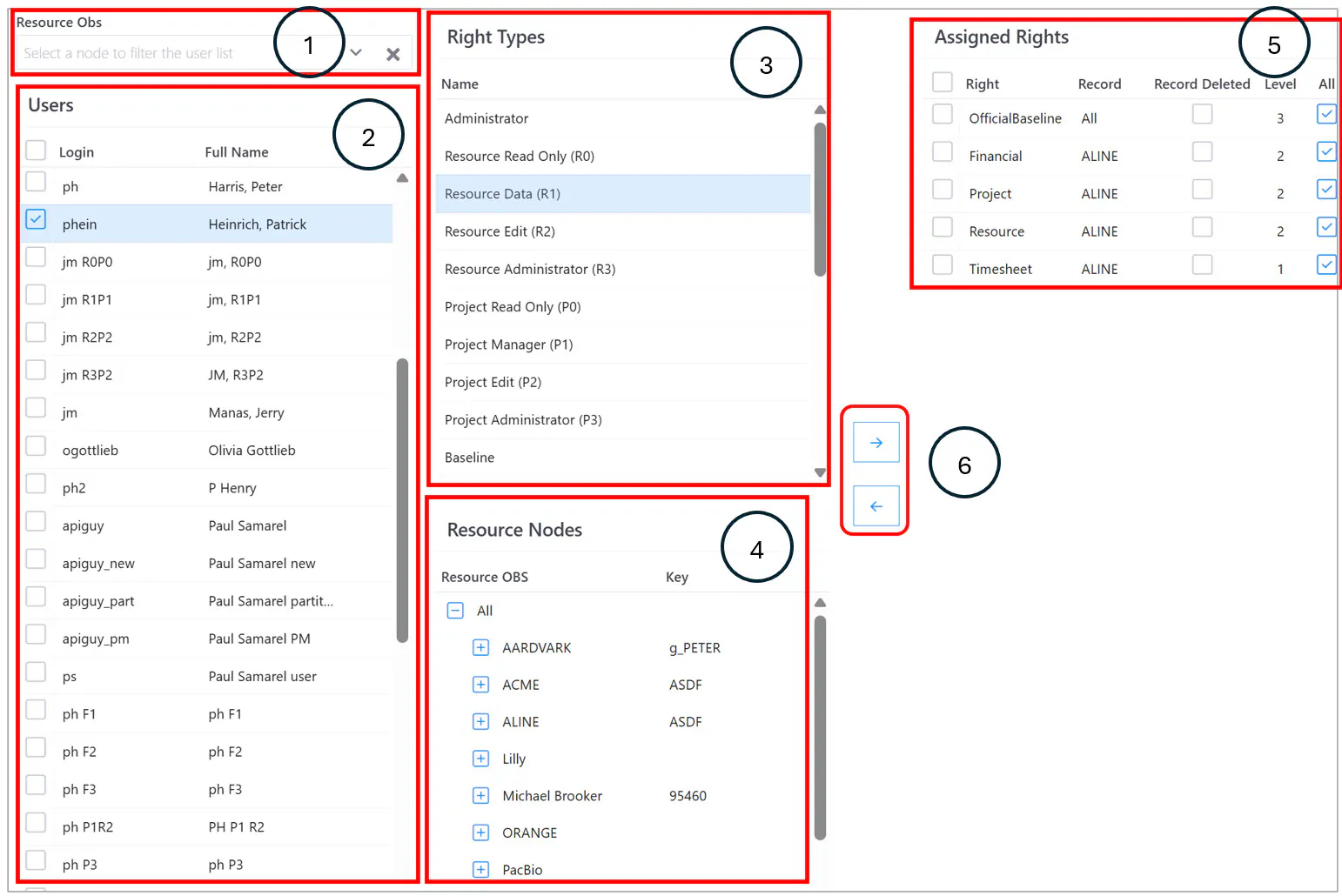Select user row Olivia Gottlieb
This screenshot has width=1342, height=896.
pyautogui.click(x=207, y=451)
